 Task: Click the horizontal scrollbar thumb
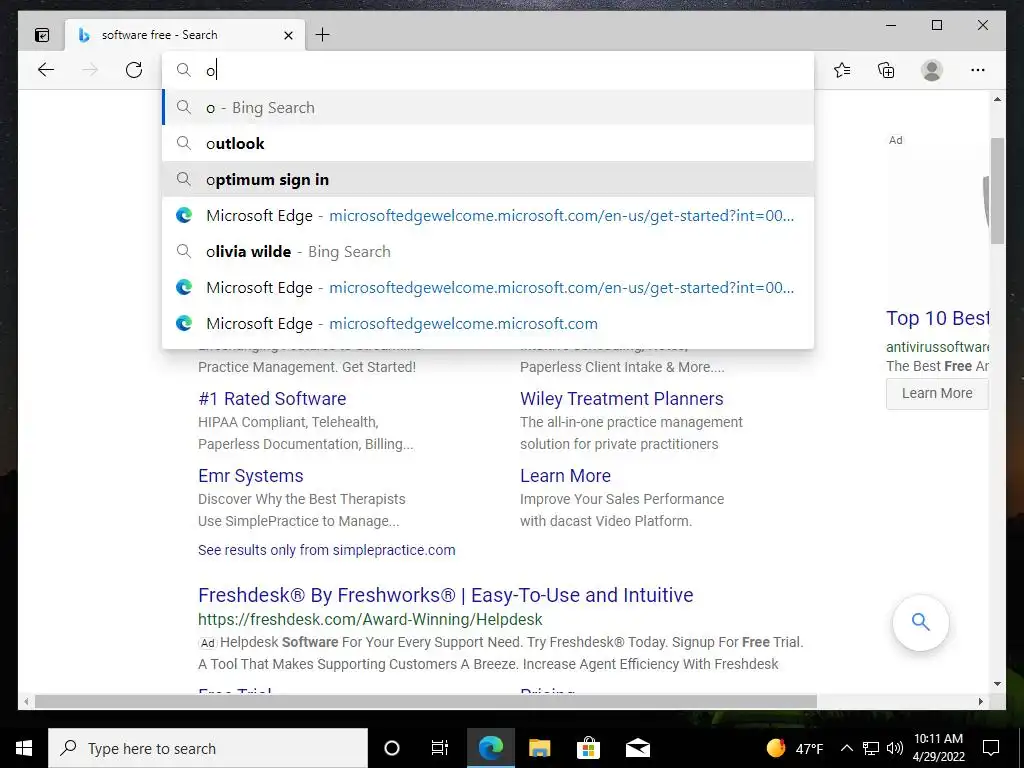tap(426, 701)
